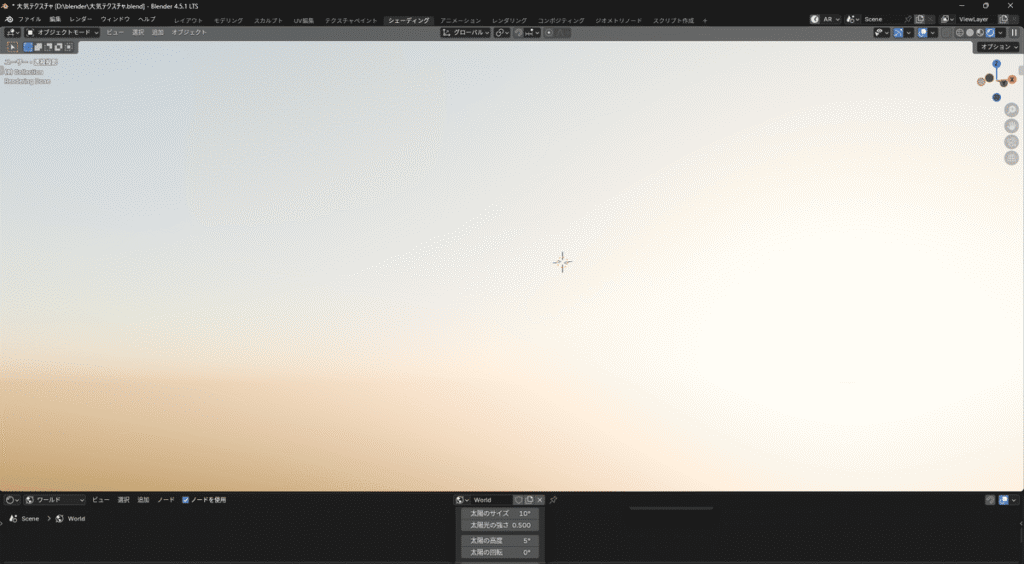This screenshot has width=1024, height=564.
Task: Click the Z axis on navigation gizmo
Action: click(x=997, y=64)
